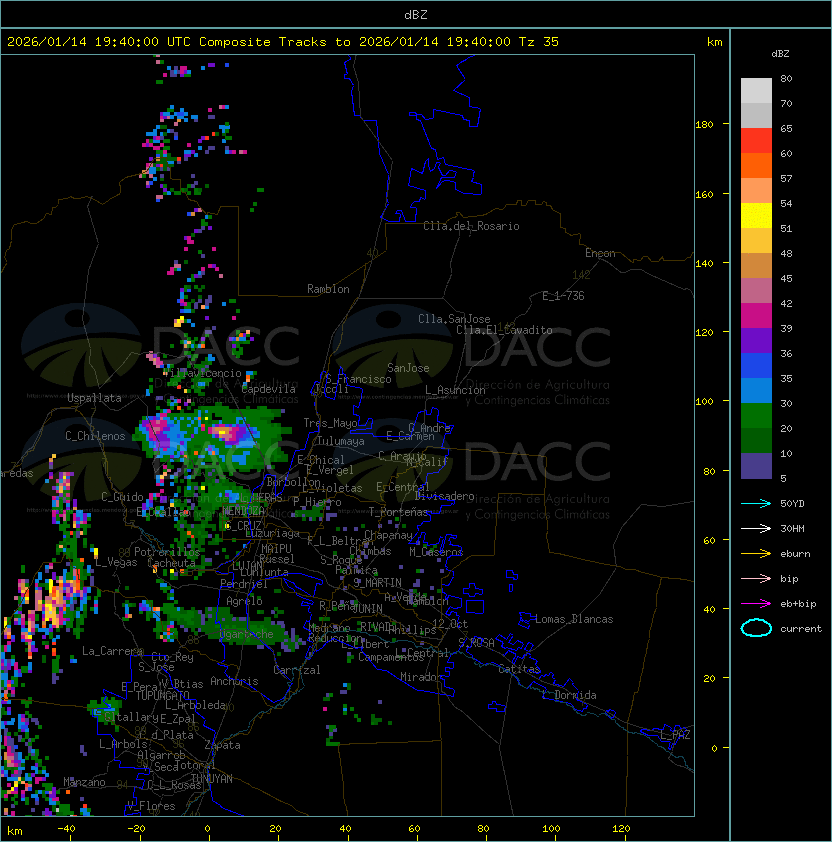This screenshot has height=842, width=832.
Task: Click the pink bip arrow in legend
Action: (756, 579)
